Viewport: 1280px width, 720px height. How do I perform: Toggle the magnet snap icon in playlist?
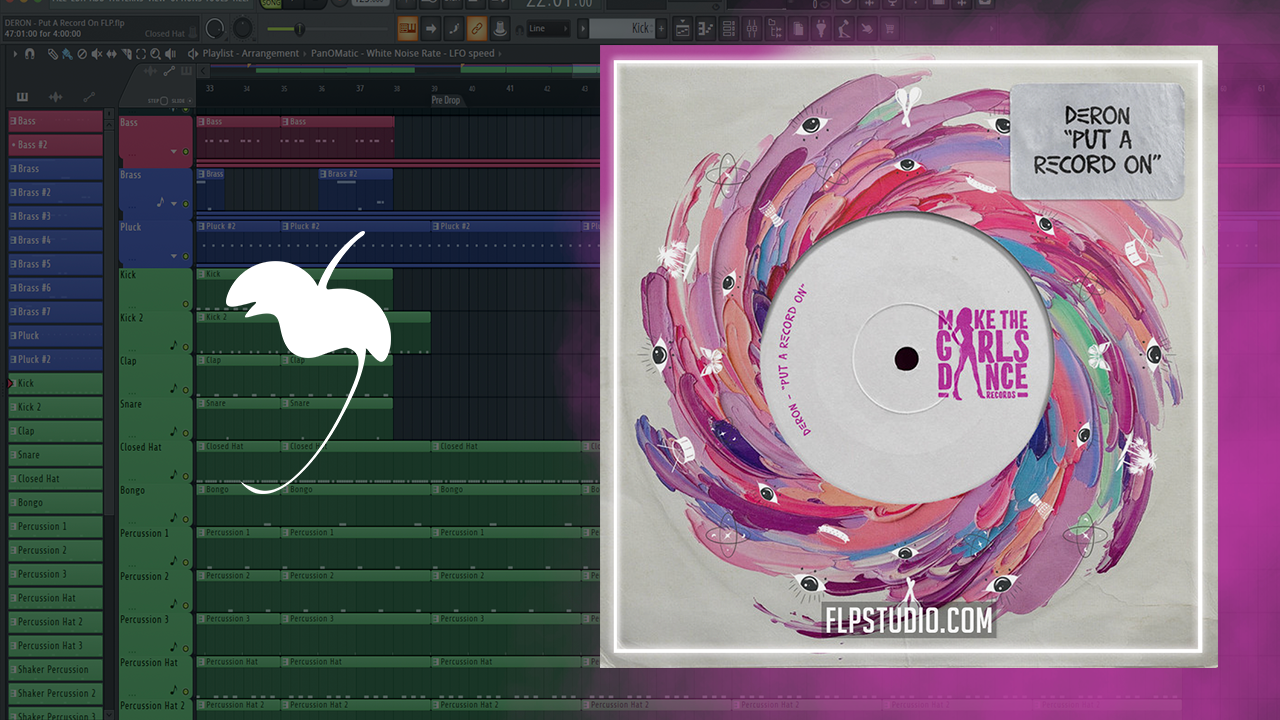[x=30, y=53]
